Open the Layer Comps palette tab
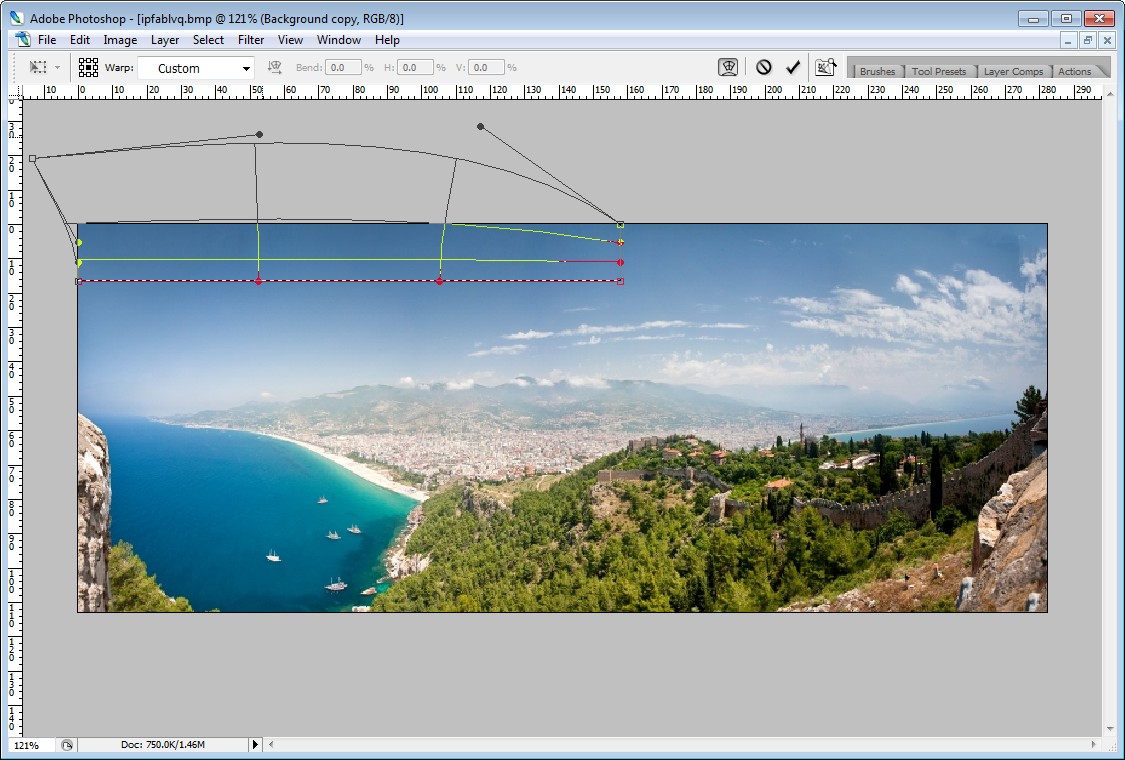Image resolution: width=1125 pixels, height=760 pixels. click(1012, 71)
